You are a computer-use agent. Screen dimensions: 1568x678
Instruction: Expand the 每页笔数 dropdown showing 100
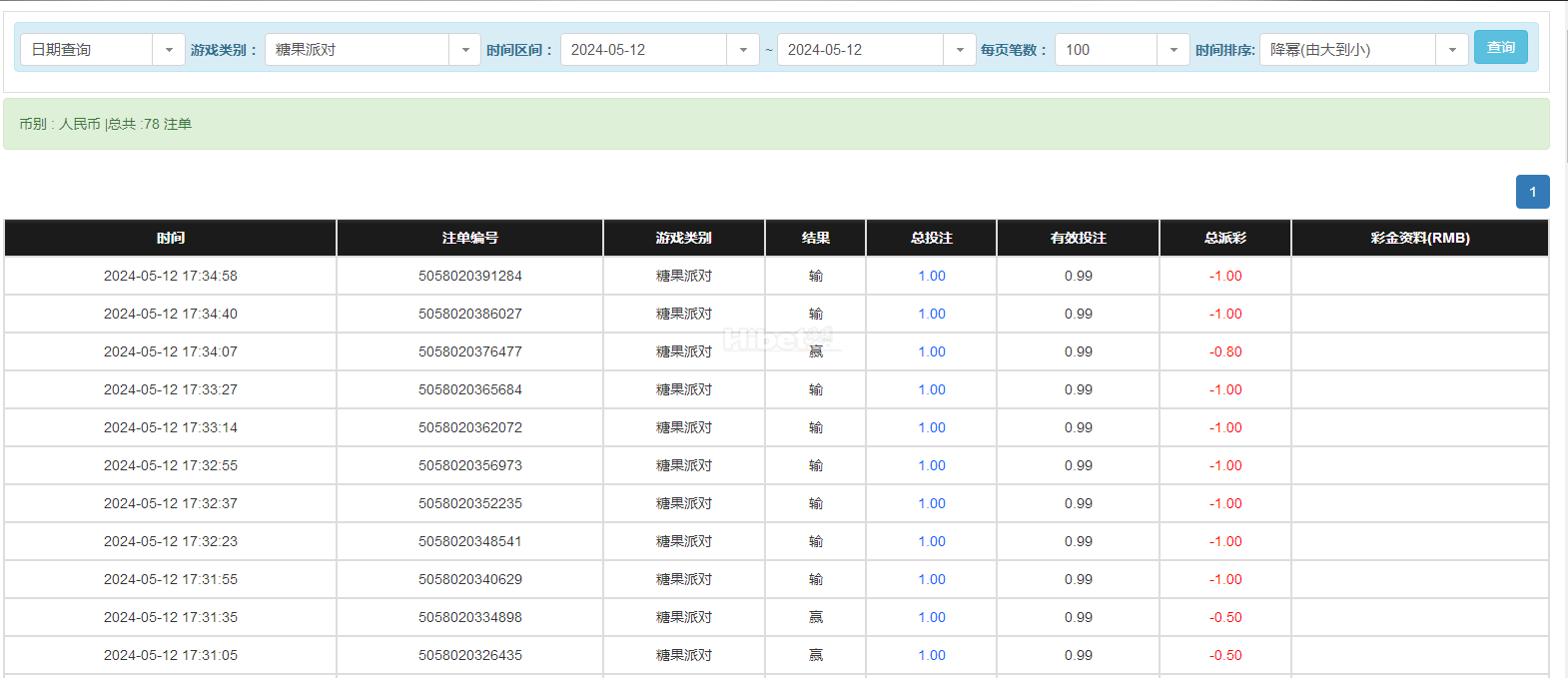click(x=1122, y=50)
